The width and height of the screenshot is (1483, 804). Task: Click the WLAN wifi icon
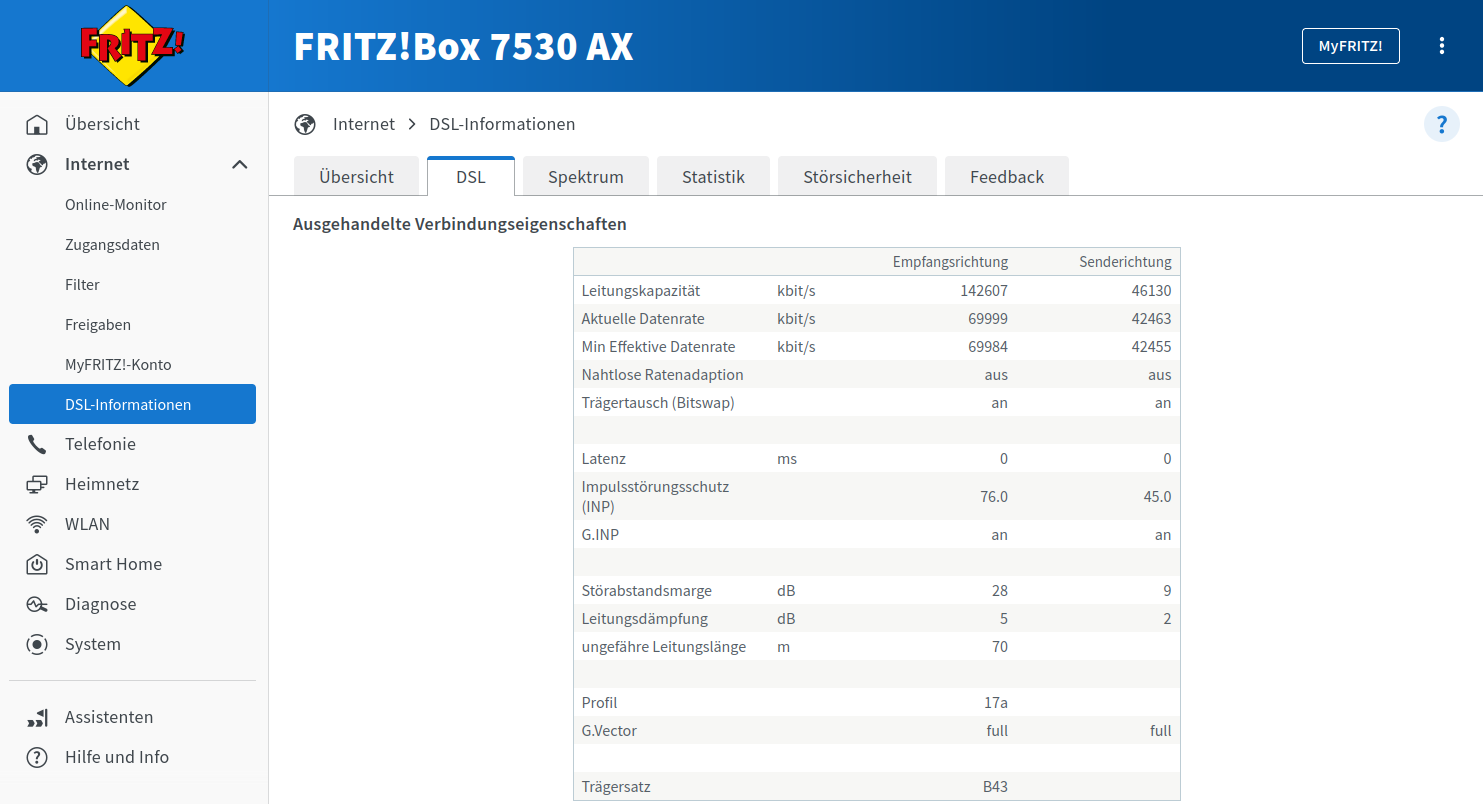click(x=37, y=524)
